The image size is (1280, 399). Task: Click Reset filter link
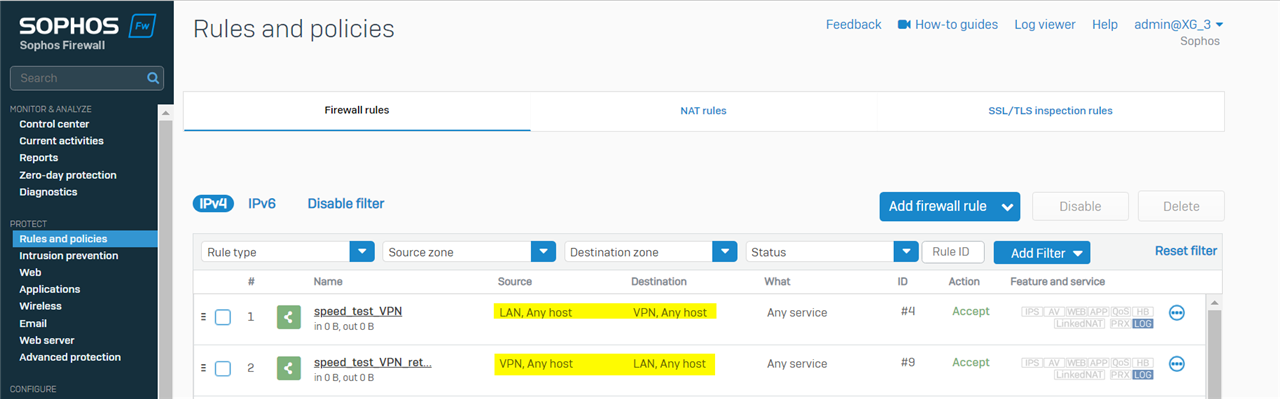(x=1186, y=251)
